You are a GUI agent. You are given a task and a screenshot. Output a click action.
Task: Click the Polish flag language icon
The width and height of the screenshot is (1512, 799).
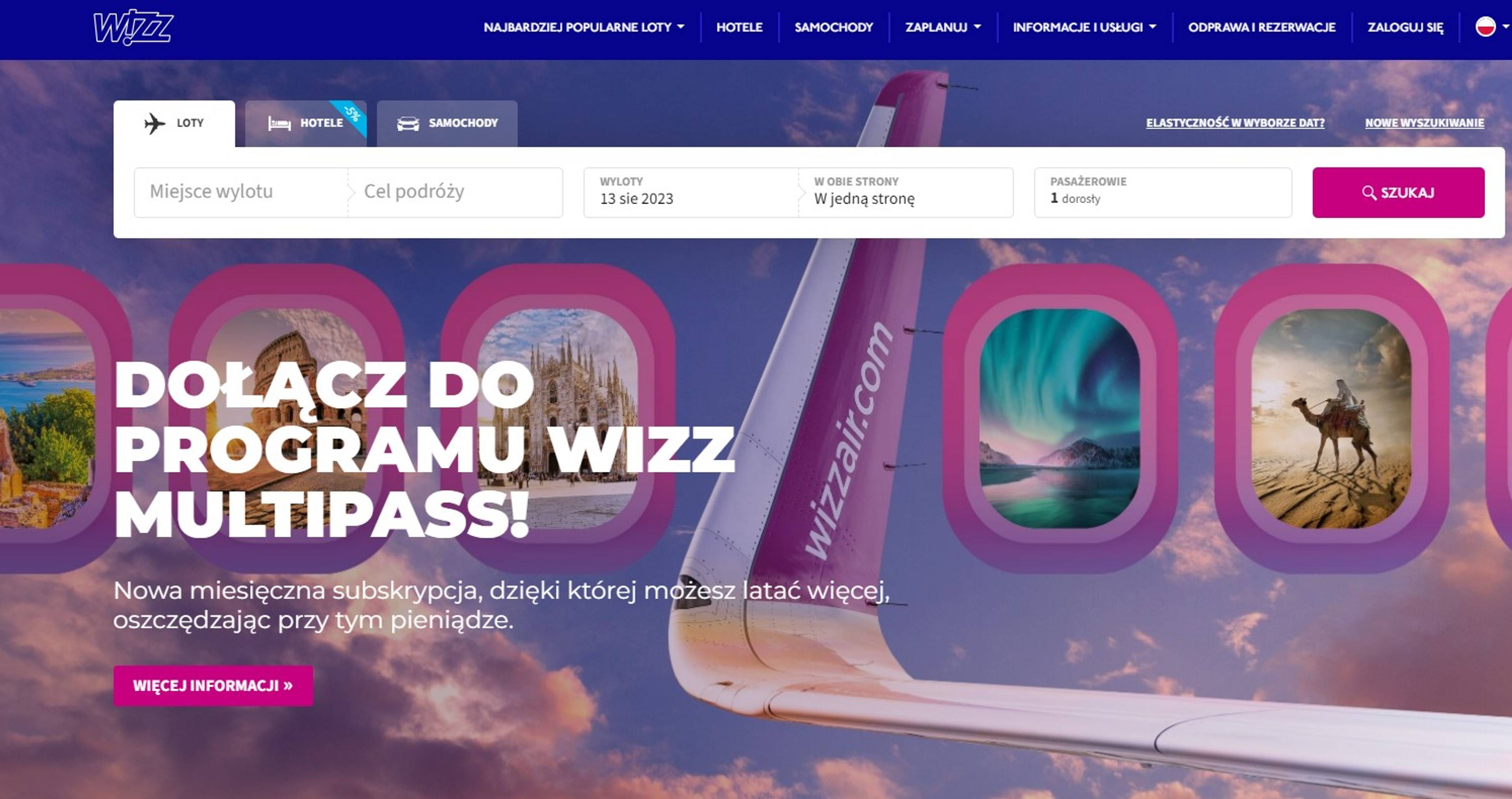[x=1486, y=27]
